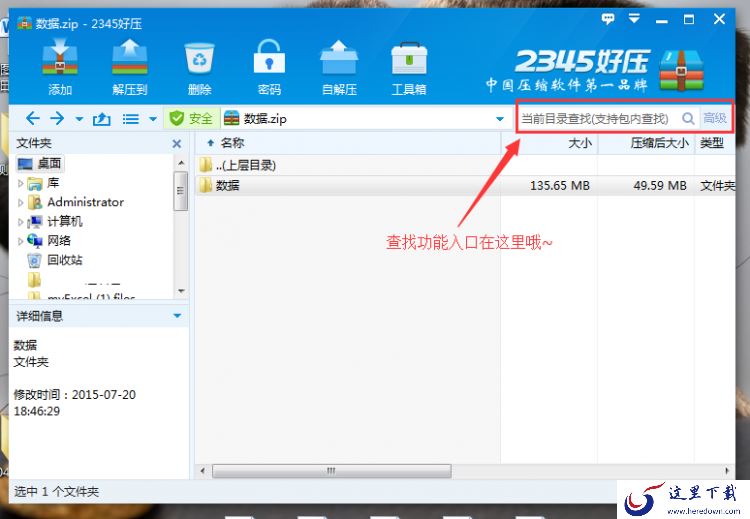This screenshot has width=750, height=519.
Task: Click the 选中 1 个文件夹 status text
Action: tap(56, 492)
